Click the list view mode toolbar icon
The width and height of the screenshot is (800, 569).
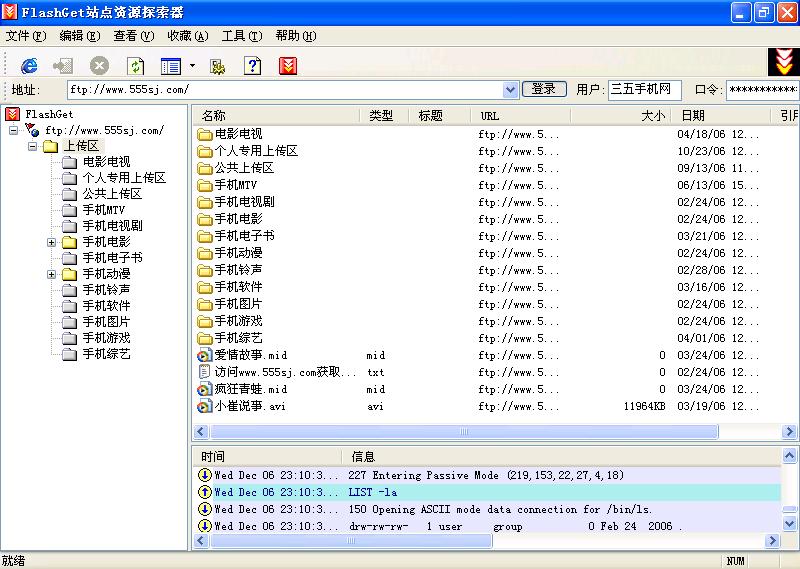[x=171, y=66]
